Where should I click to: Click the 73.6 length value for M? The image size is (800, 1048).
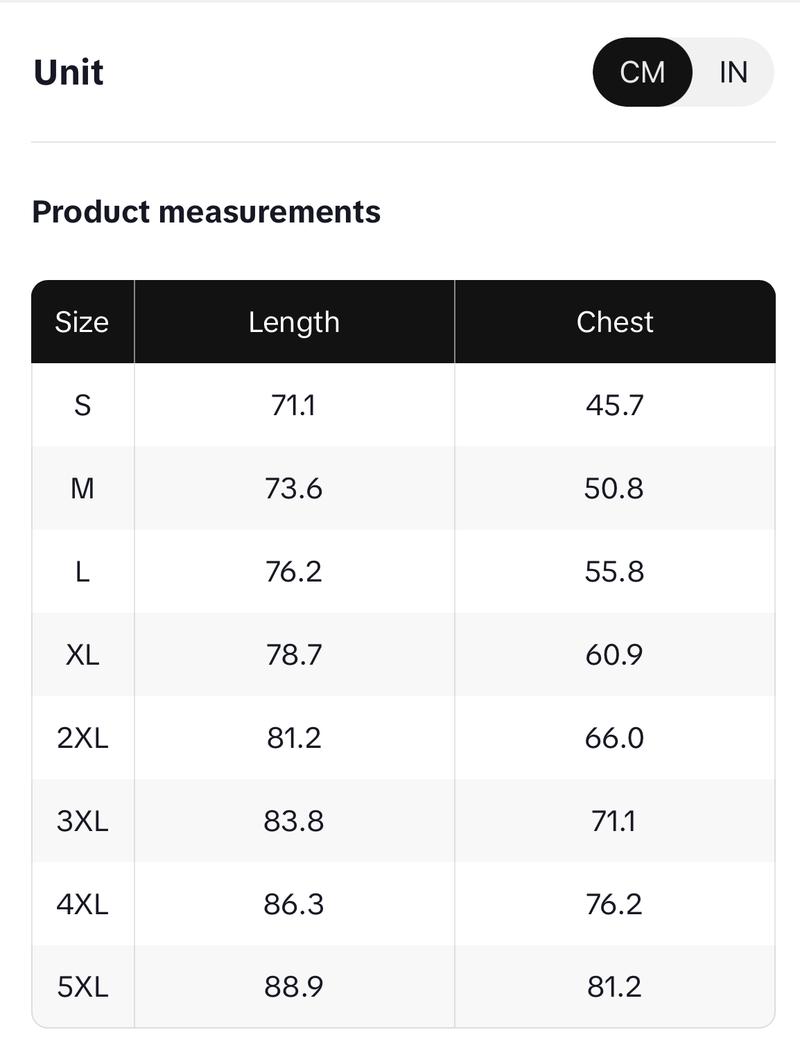click(294, 488)
